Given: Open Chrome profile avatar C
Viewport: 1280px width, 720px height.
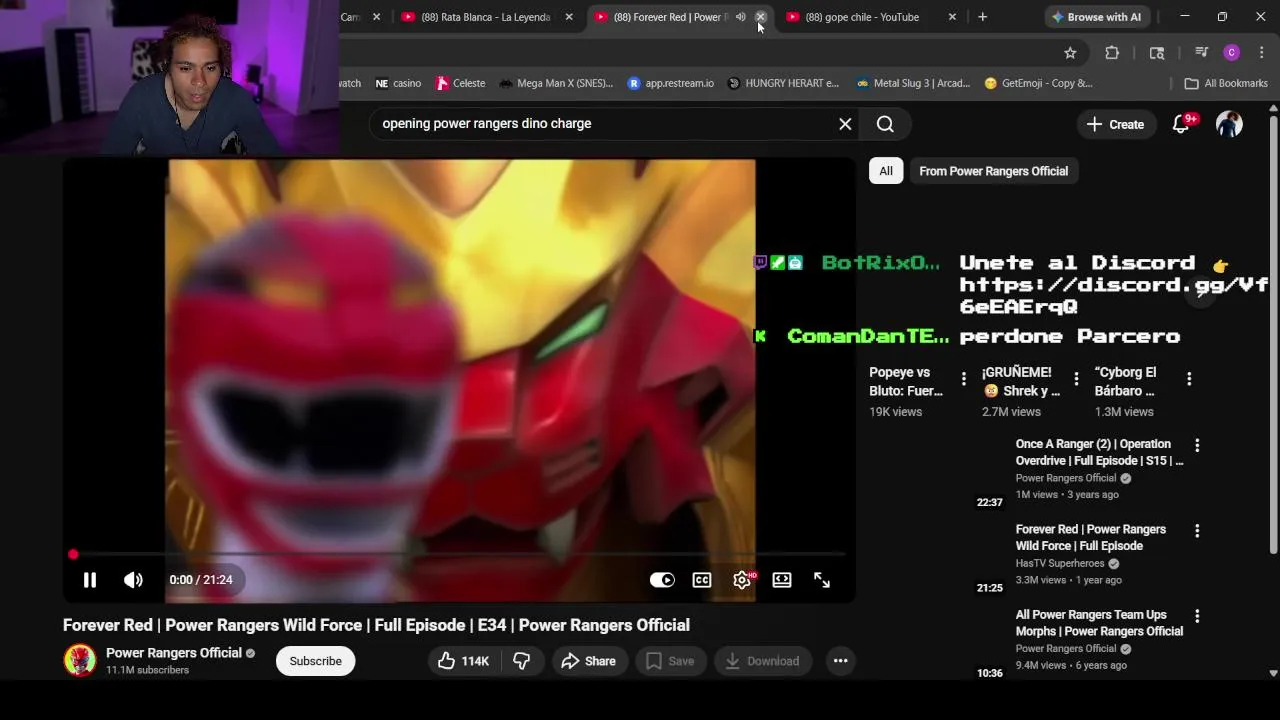Looking at the screenshot, I should (x=1231, y=53).
